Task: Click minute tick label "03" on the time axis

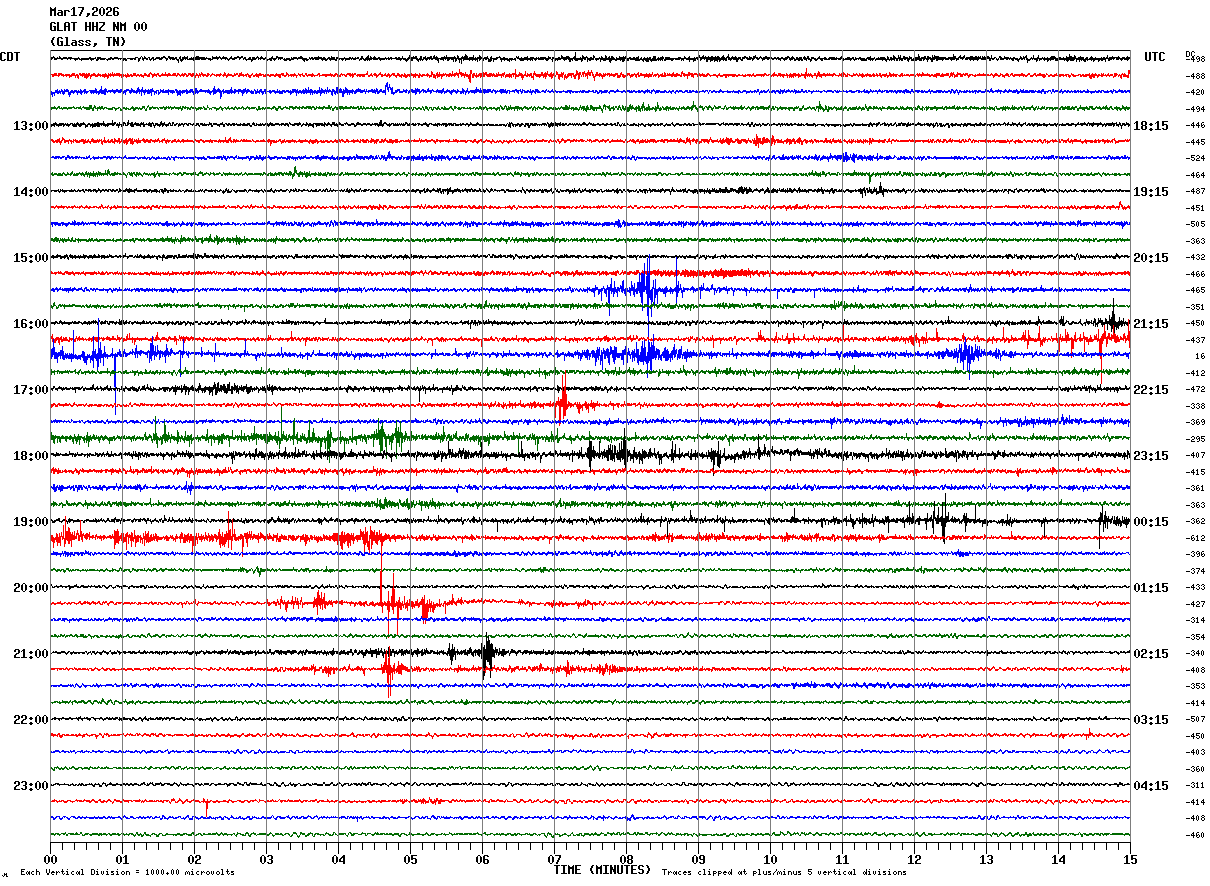Action: 266,860
